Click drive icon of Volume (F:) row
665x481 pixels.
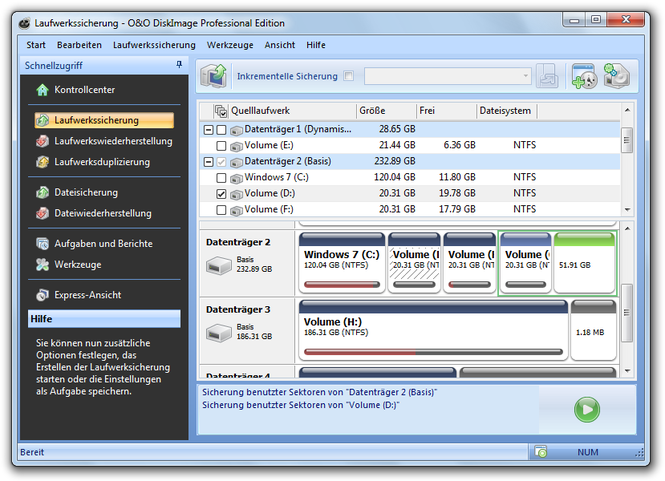coord(236,210)
